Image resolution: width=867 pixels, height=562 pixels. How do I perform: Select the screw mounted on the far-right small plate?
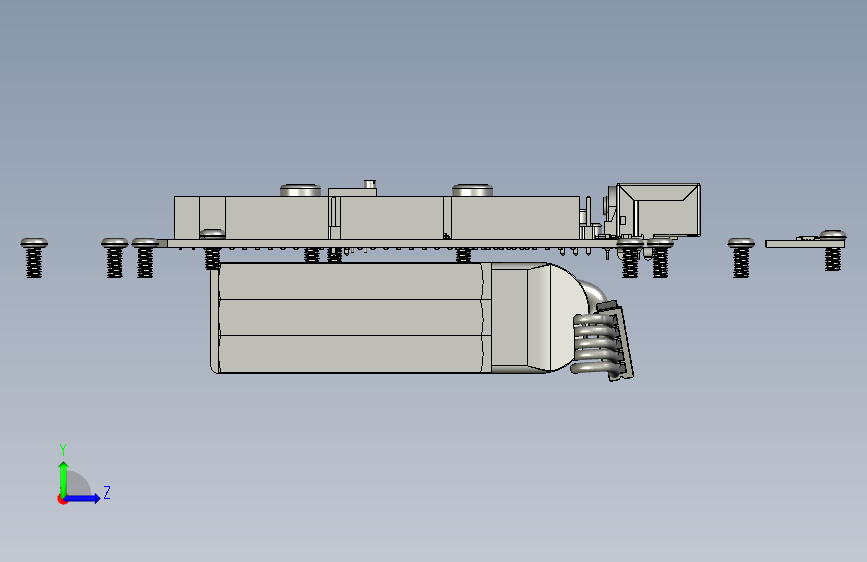click(833, 250)
